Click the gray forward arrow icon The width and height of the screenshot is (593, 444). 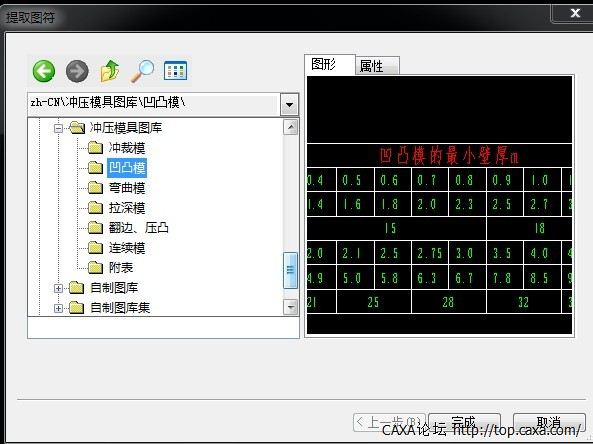click(77, 71)
